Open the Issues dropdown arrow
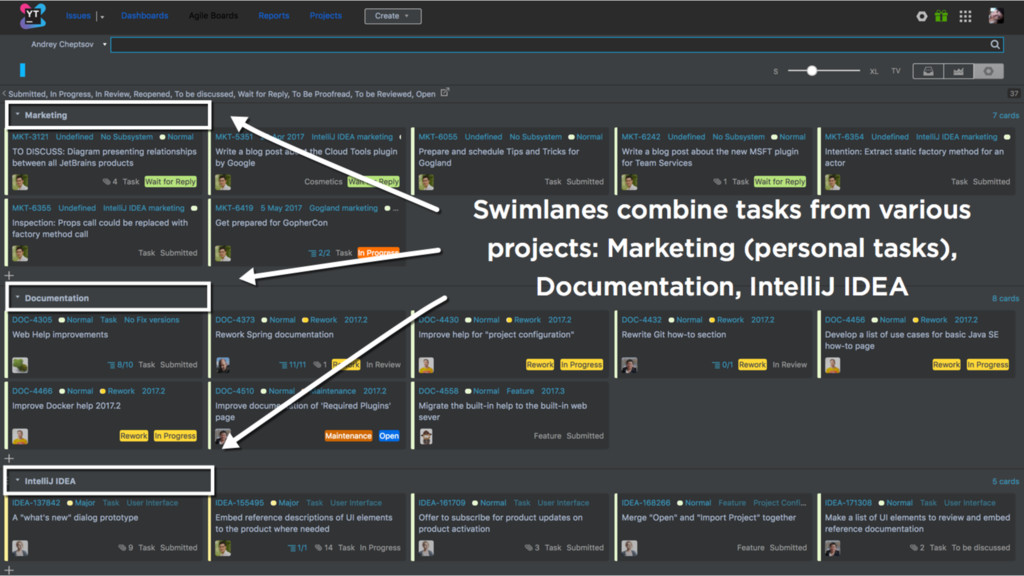Image resolution: width=1024 pixels, height=576 pixels. pos(103,17)
